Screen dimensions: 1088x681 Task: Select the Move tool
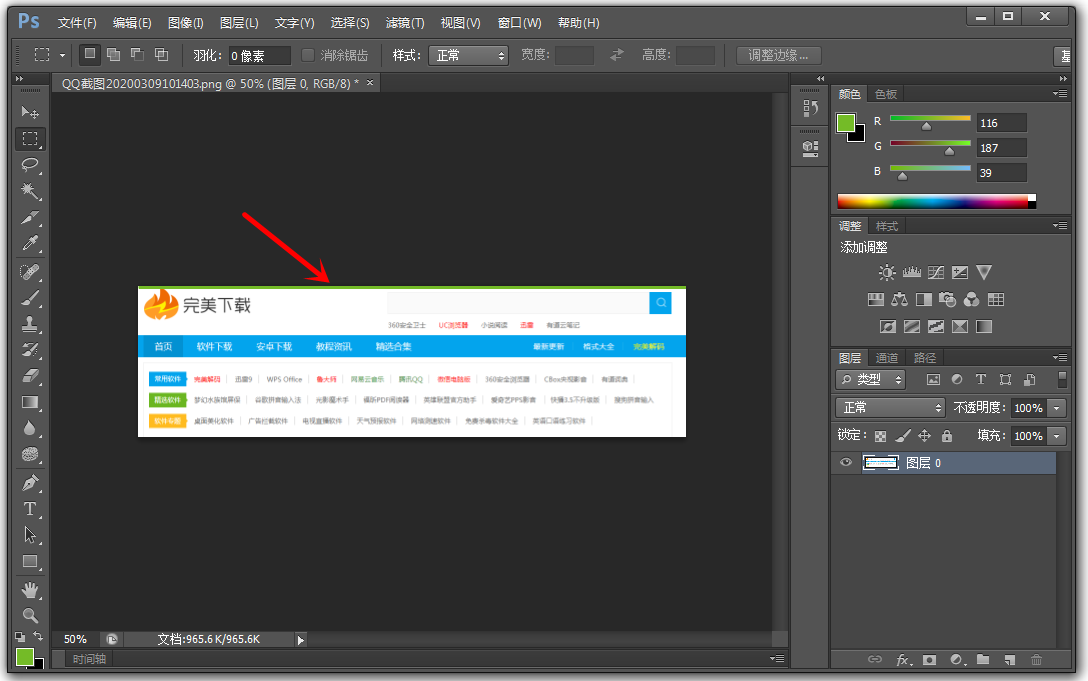(x=30, y=112)
